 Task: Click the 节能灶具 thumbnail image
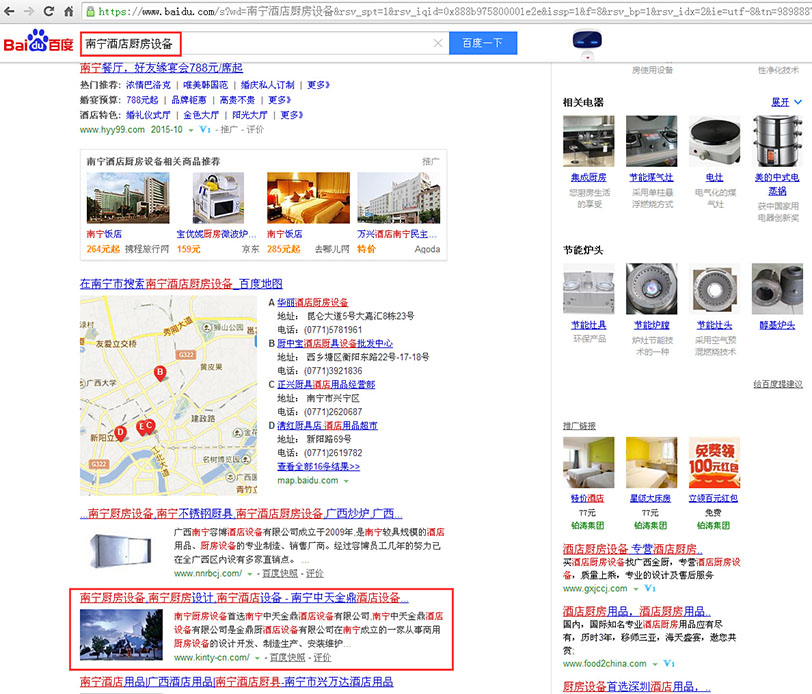[x=589, y=288]
